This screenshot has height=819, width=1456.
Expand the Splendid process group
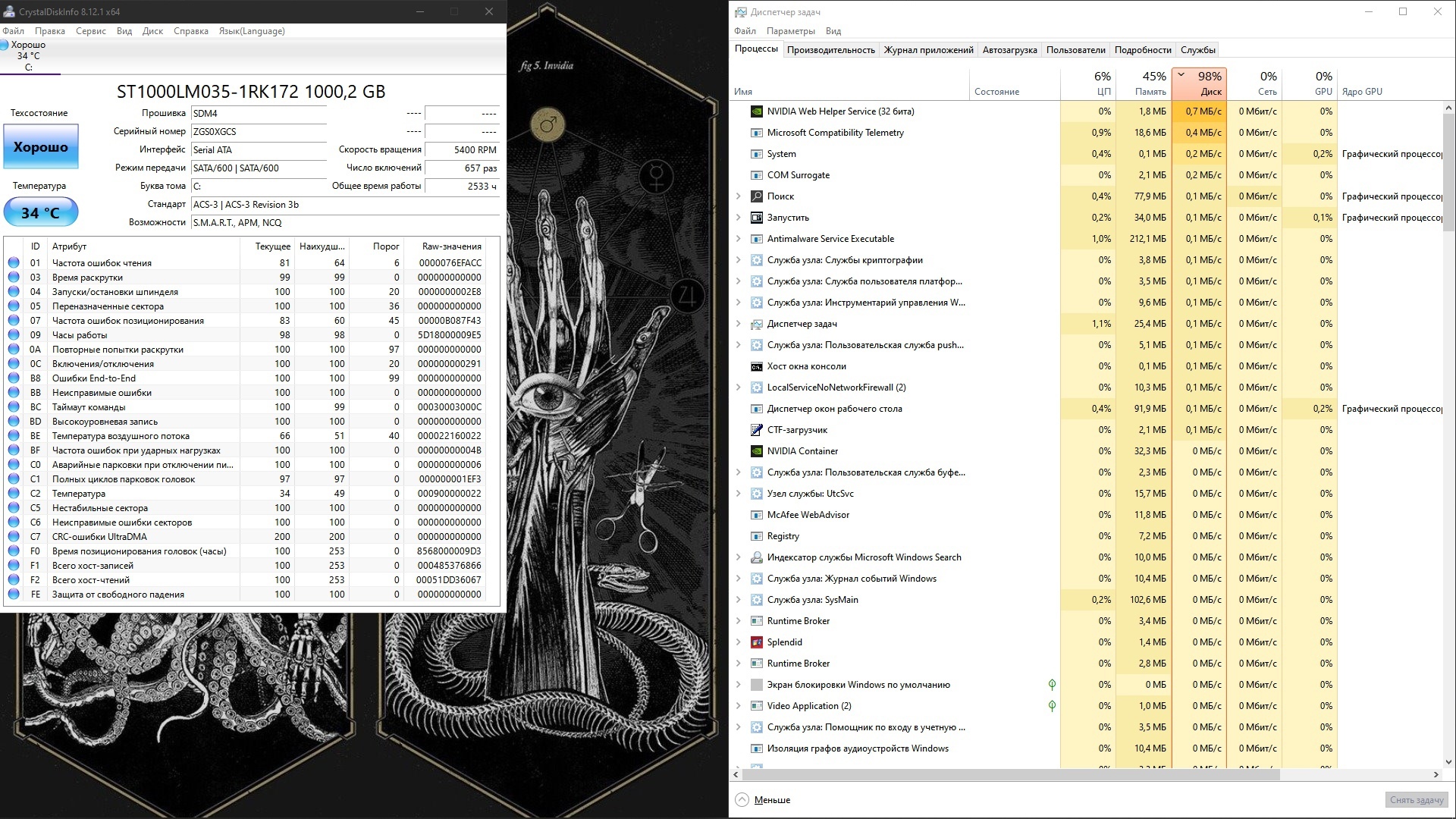[739, 642]
